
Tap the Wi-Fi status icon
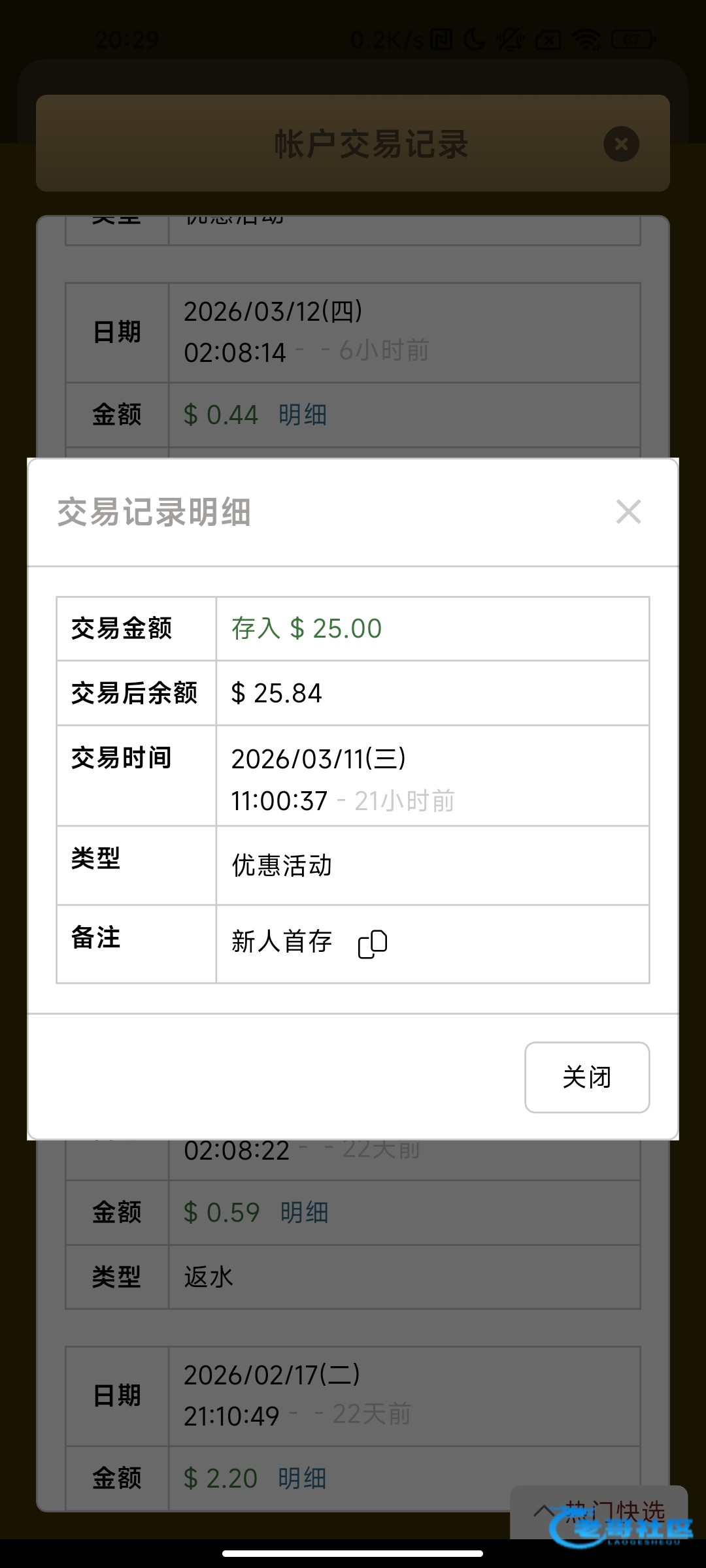pyautogui.click(x=586, y=41)
